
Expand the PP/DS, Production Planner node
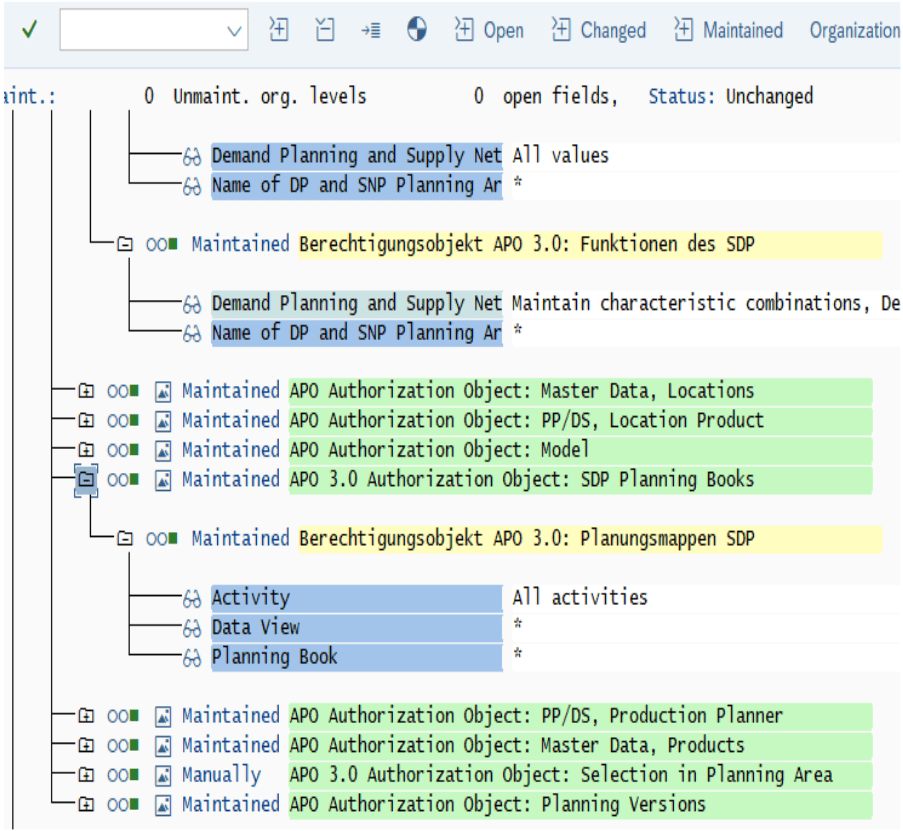point(86,716)
